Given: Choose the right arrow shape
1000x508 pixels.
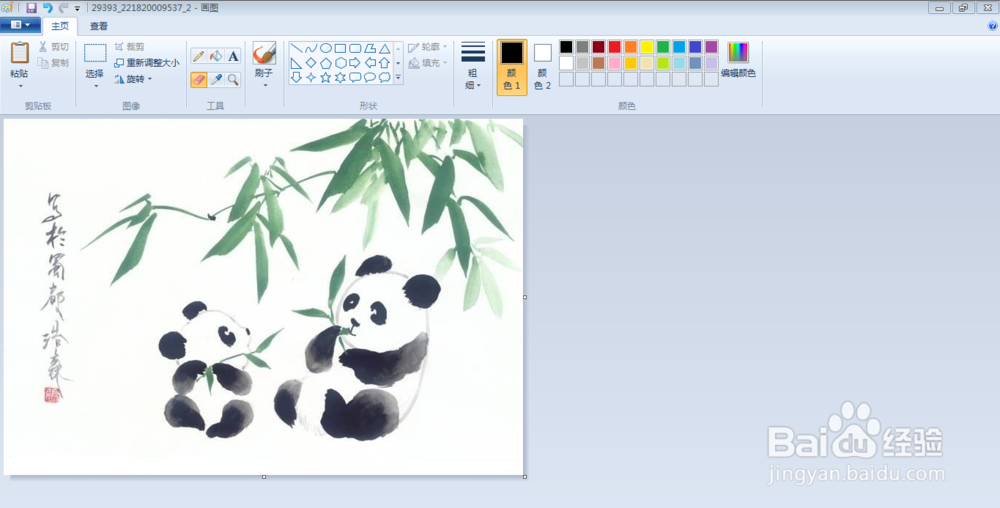Looking at the screenshot, I should [355, 63].
